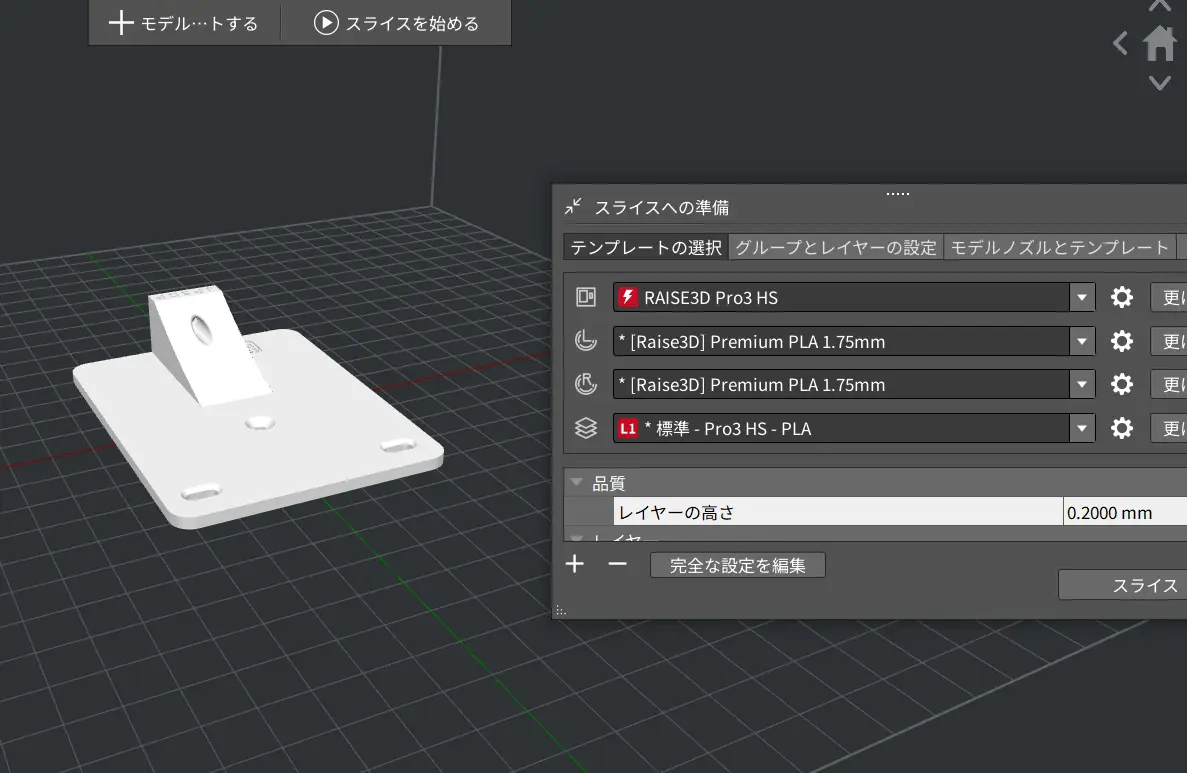The height and width of the screenshot is (773, 1187).
Task: Click the スライスを始める toolbar button
Action: coord(397,23)
